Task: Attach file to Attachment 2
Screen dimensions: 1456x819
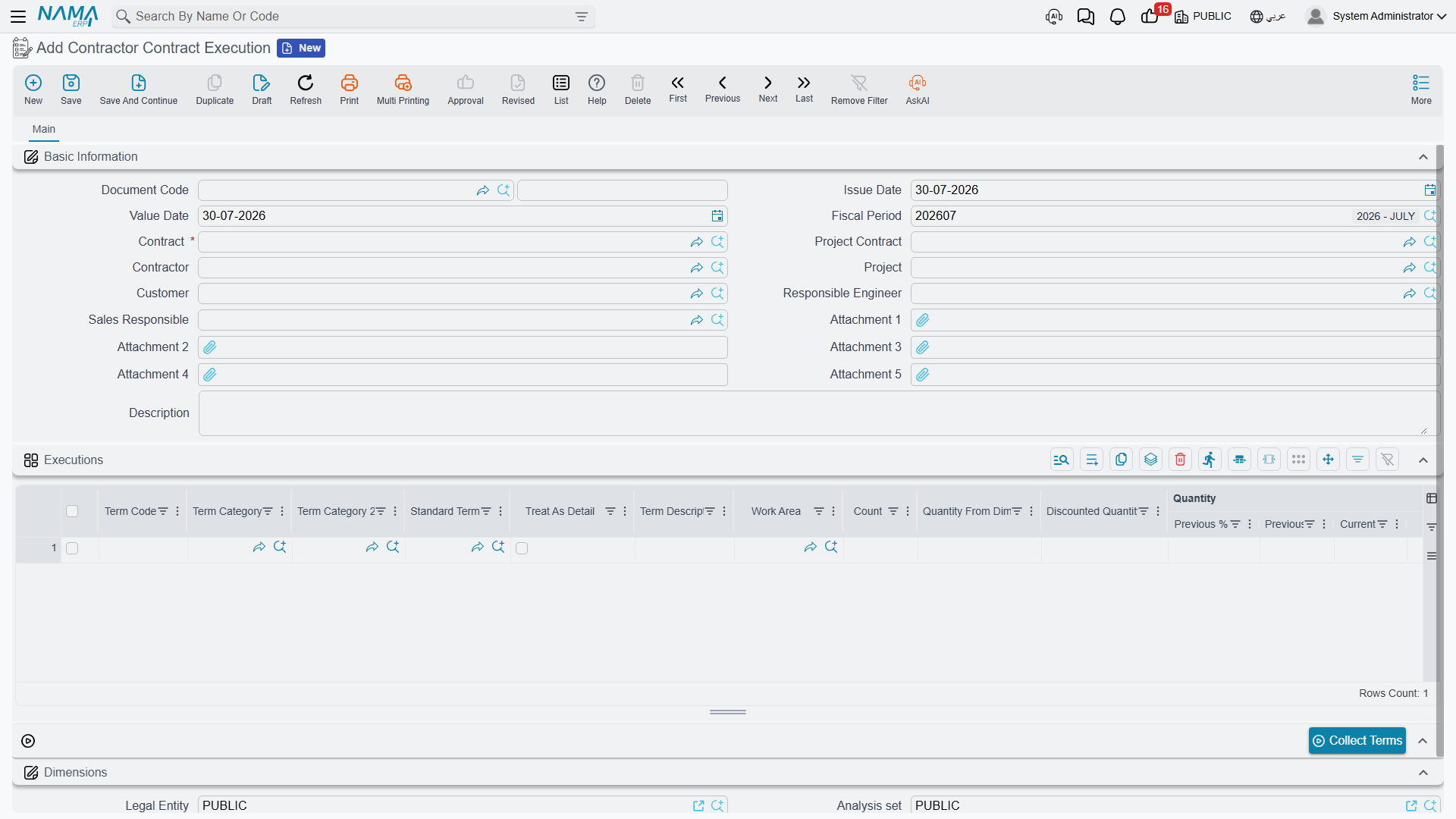Action: [210, 347]
